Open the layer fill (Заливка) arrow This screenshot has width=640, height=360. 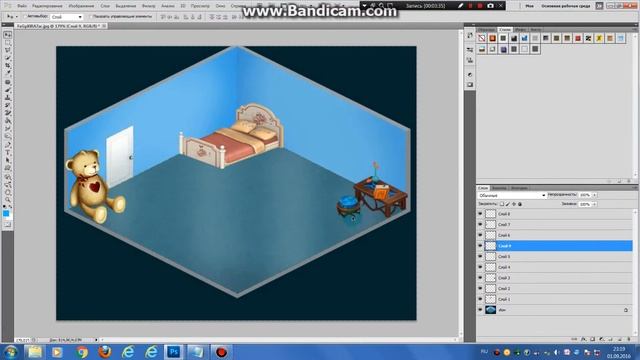point(594,204)
